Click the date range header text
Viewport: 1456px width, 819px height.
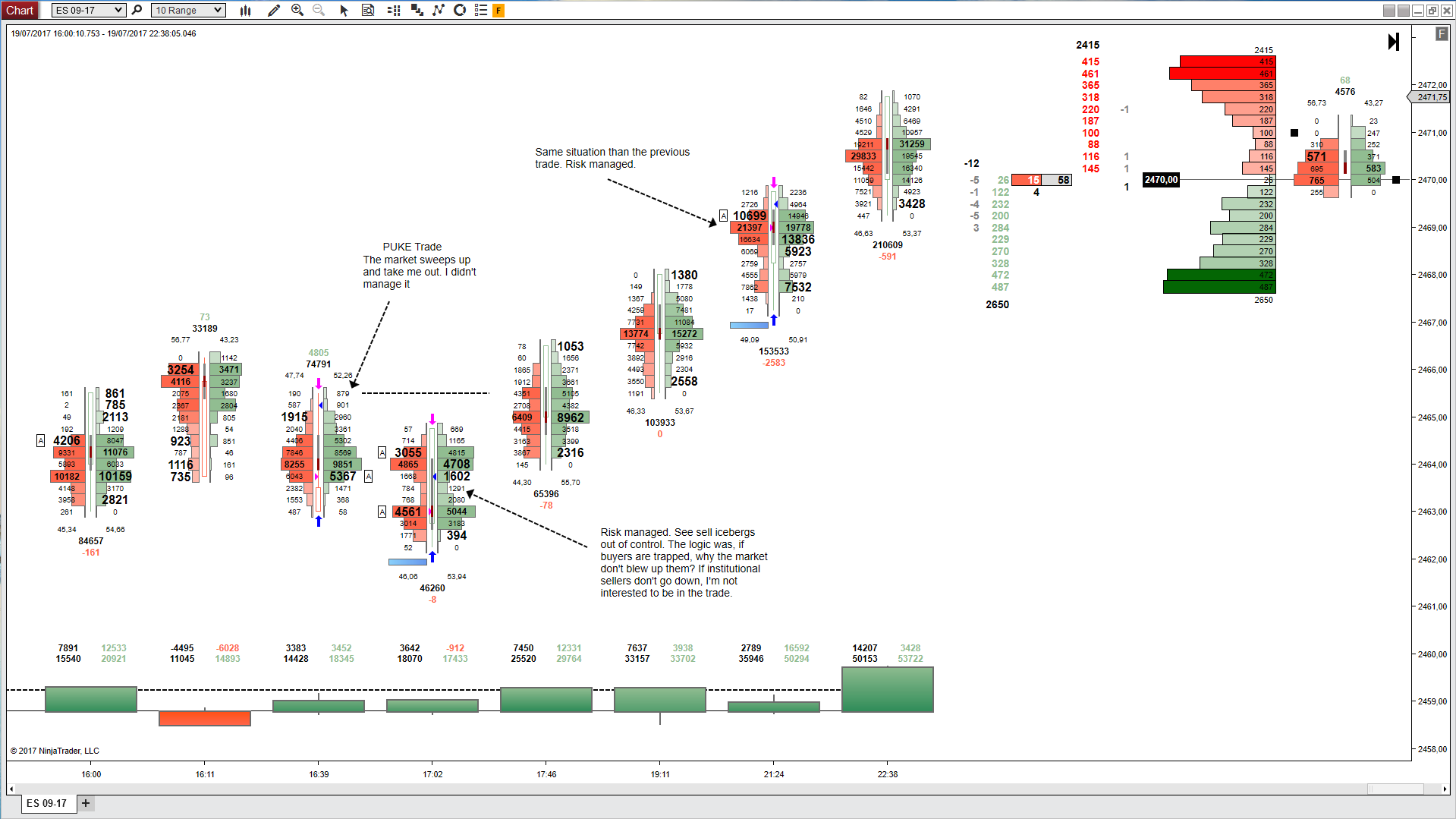click(104, 33)
